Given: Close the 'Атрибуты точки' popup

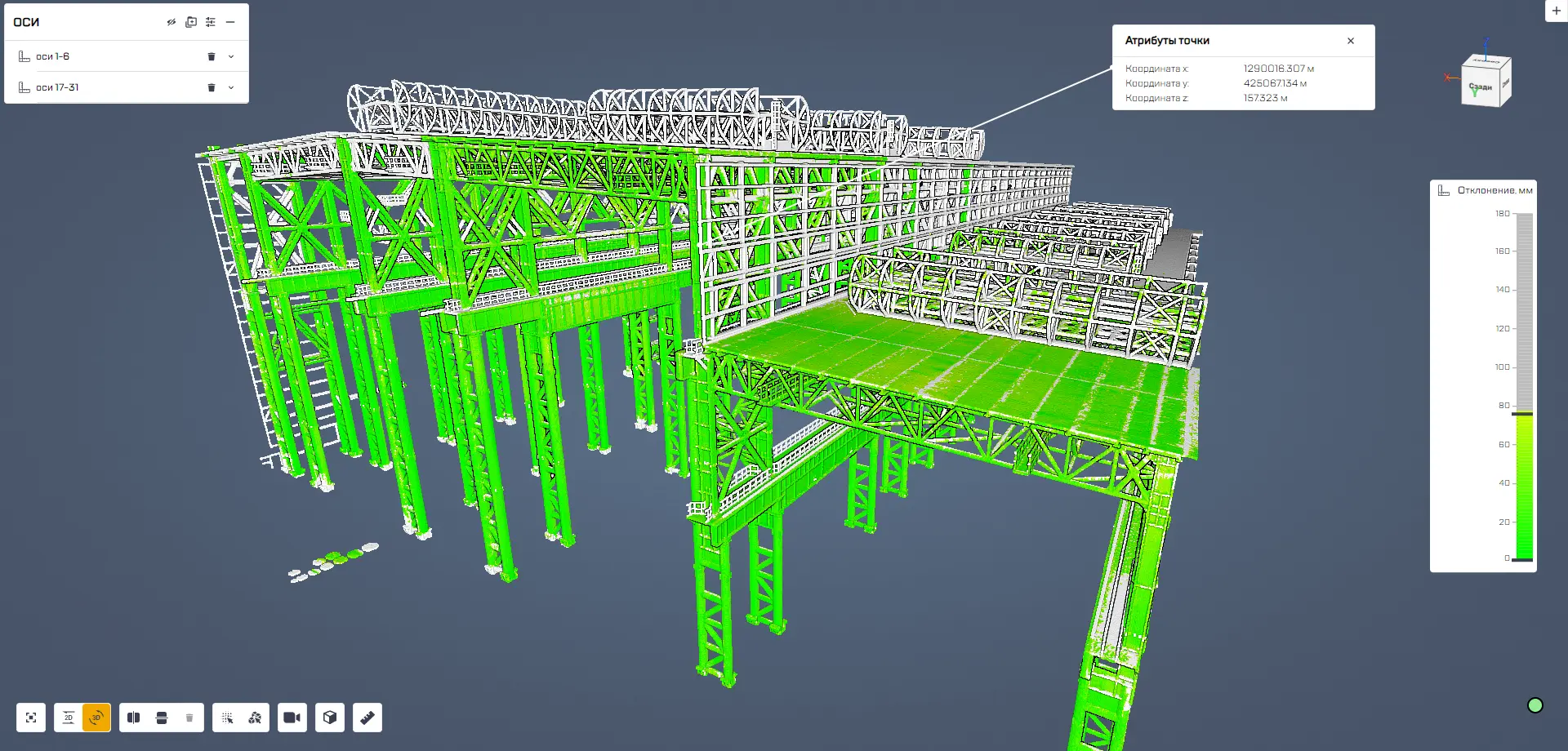Looking at the screenshot, I should tap(1351, 41).
